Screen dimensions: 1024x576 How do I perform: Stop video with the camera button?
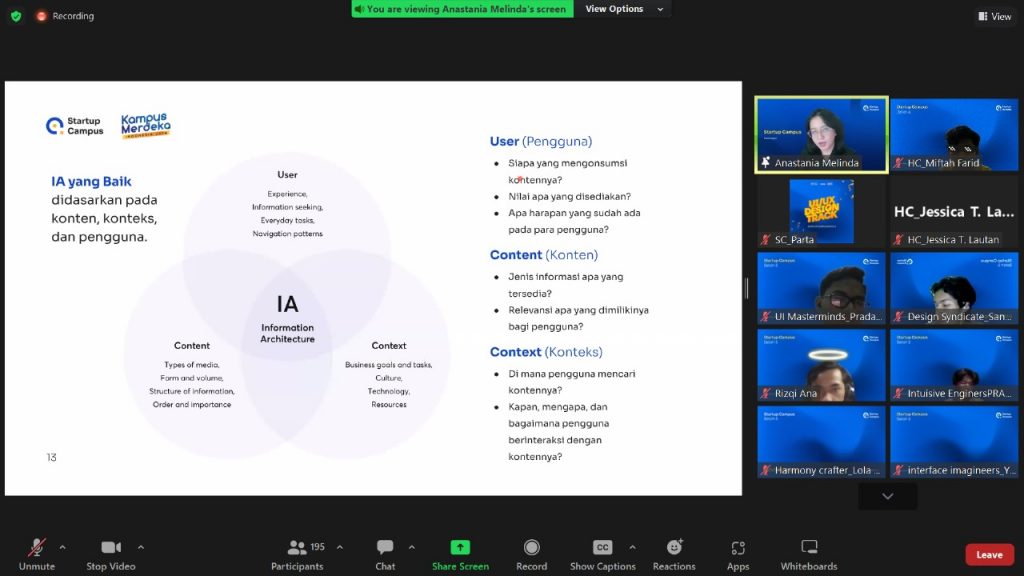coord(110,548)
